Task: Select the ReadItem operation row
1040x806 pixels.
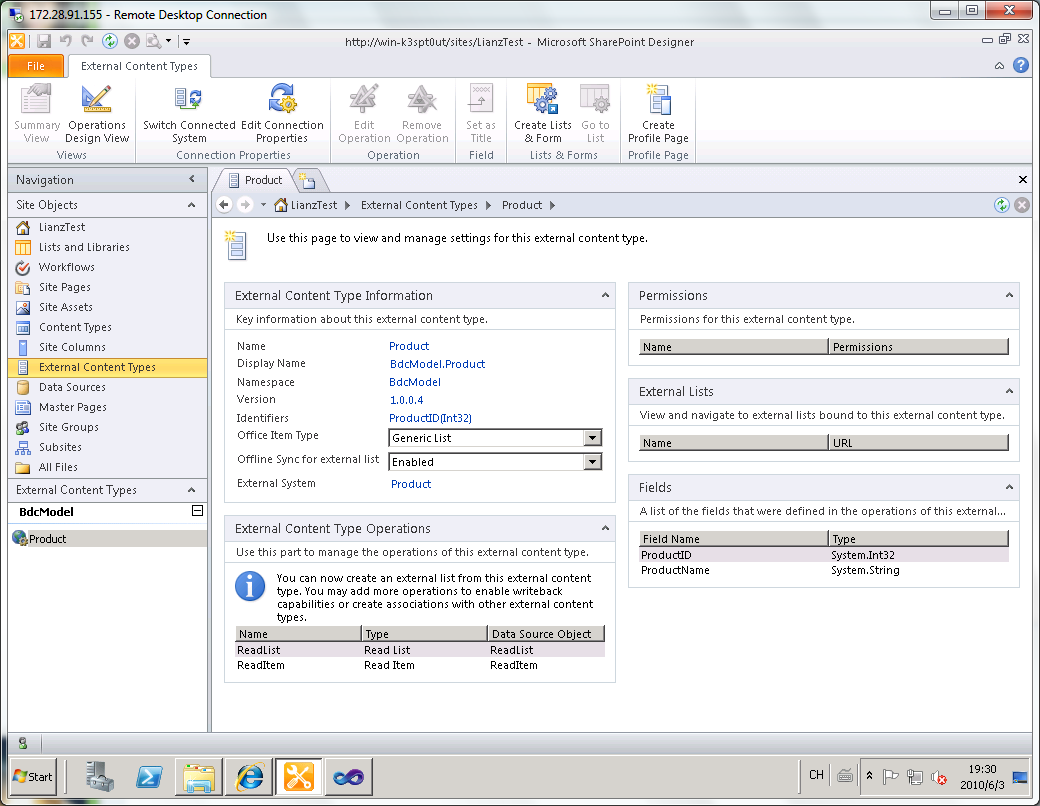Action: tap(420, 665)
